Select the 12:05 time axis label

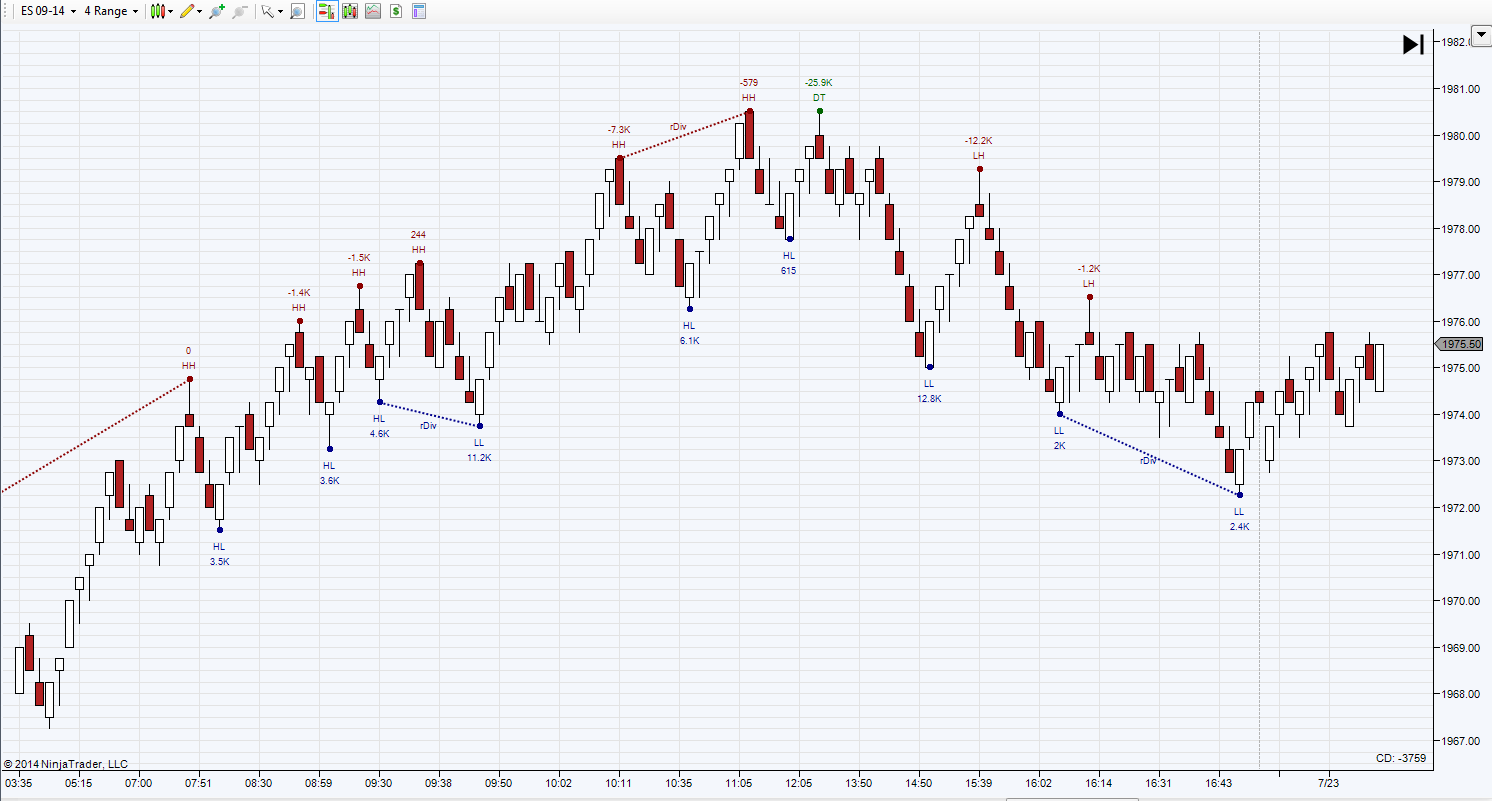799,782
